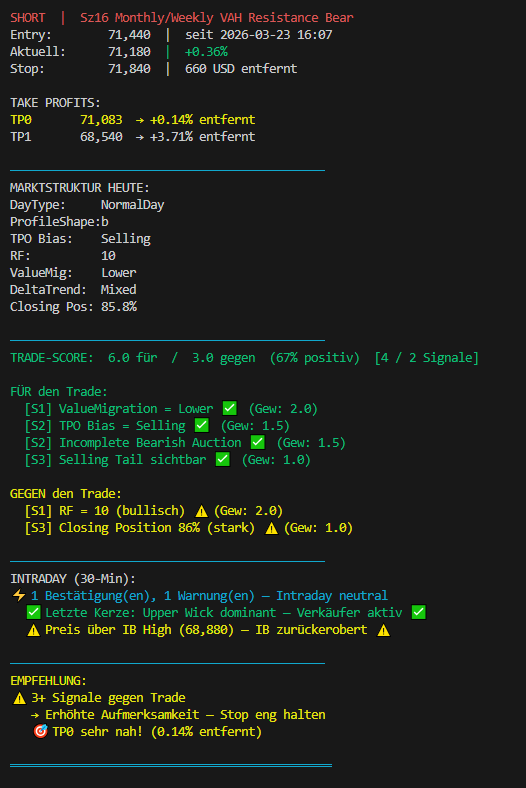Click the green +0.36% value
Viewport: 526px width, 788px height.
click(206, 52)
